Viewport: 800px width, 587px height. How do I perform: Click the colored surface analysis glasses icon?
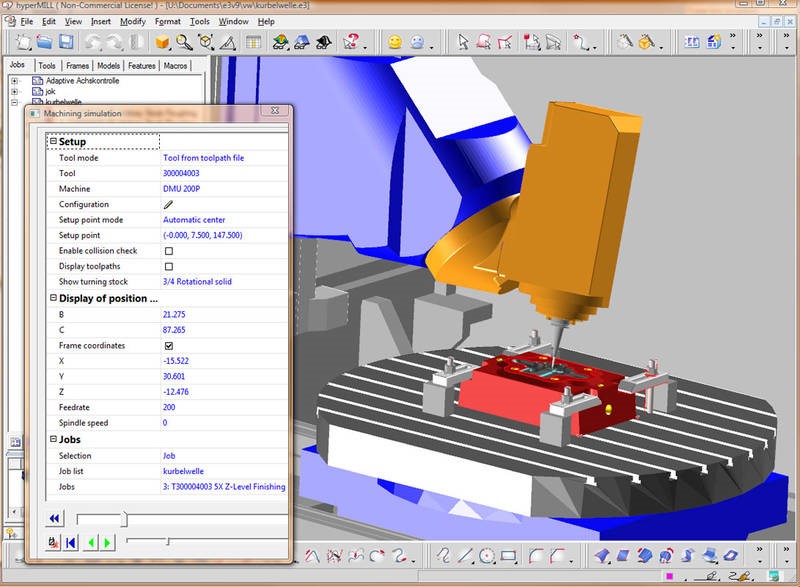tap(279, 42)
